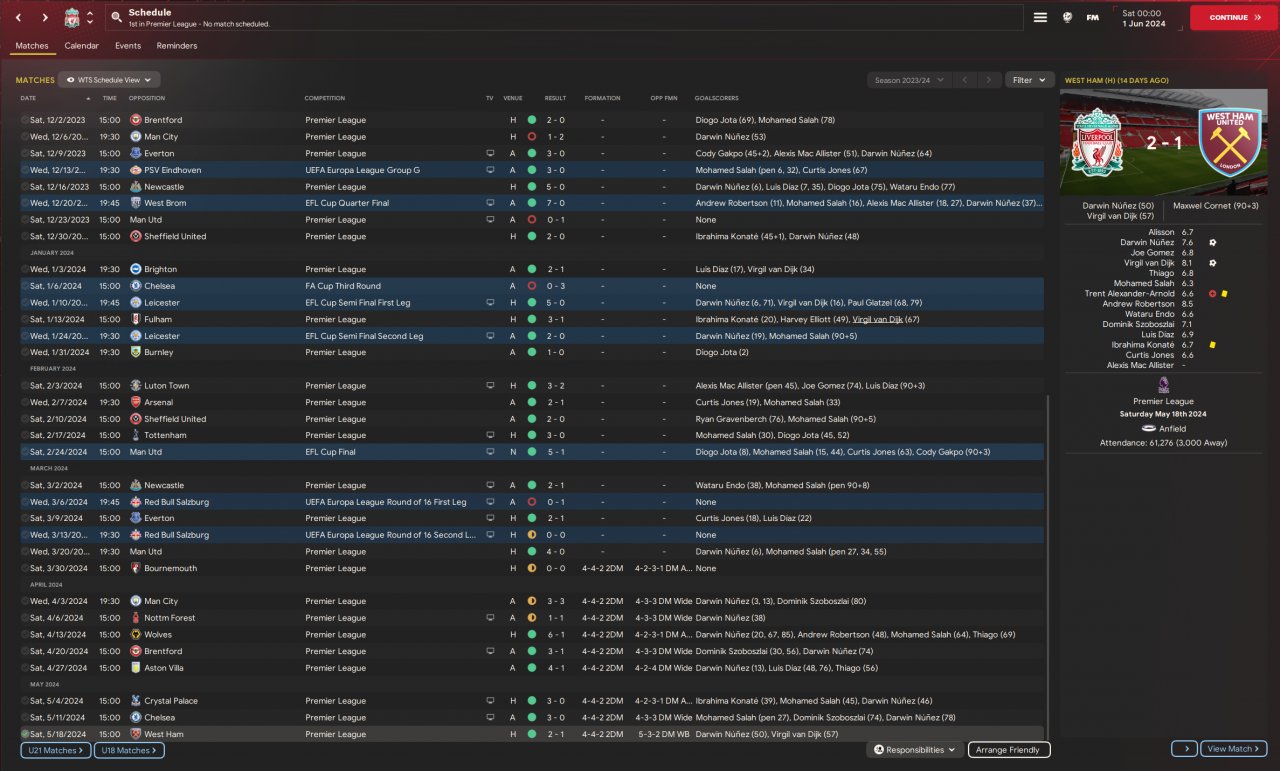Click the green result dot for Wolves

click(531, 634)
